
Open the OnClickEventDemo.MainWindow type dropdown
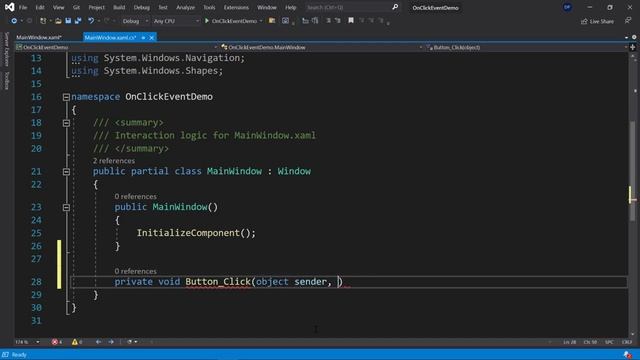tap(322, 47)
